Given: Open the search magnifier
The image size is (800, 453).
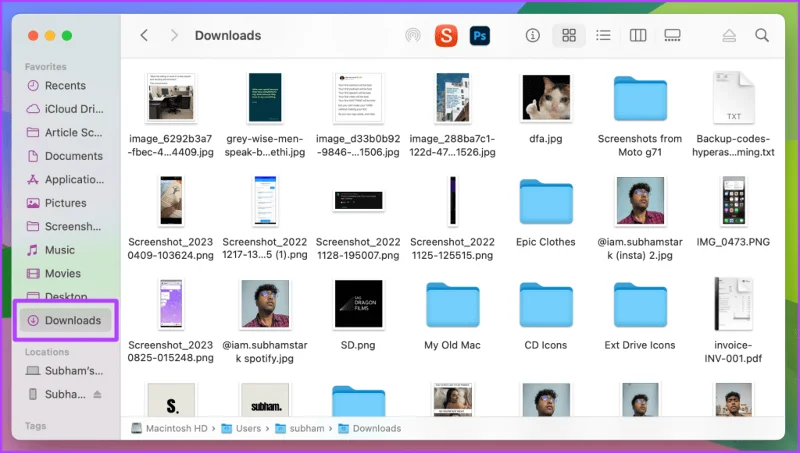Looking at the screenshot, I should (762, 35).
